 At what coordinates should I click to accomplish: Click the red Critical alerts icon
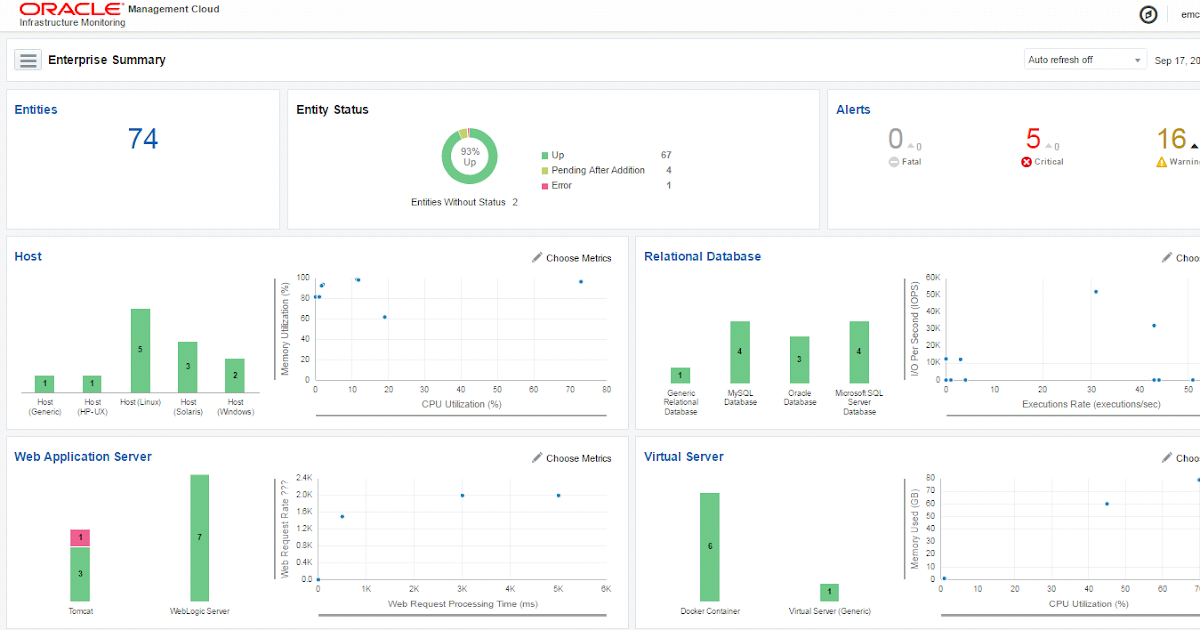coord(1027,161)
